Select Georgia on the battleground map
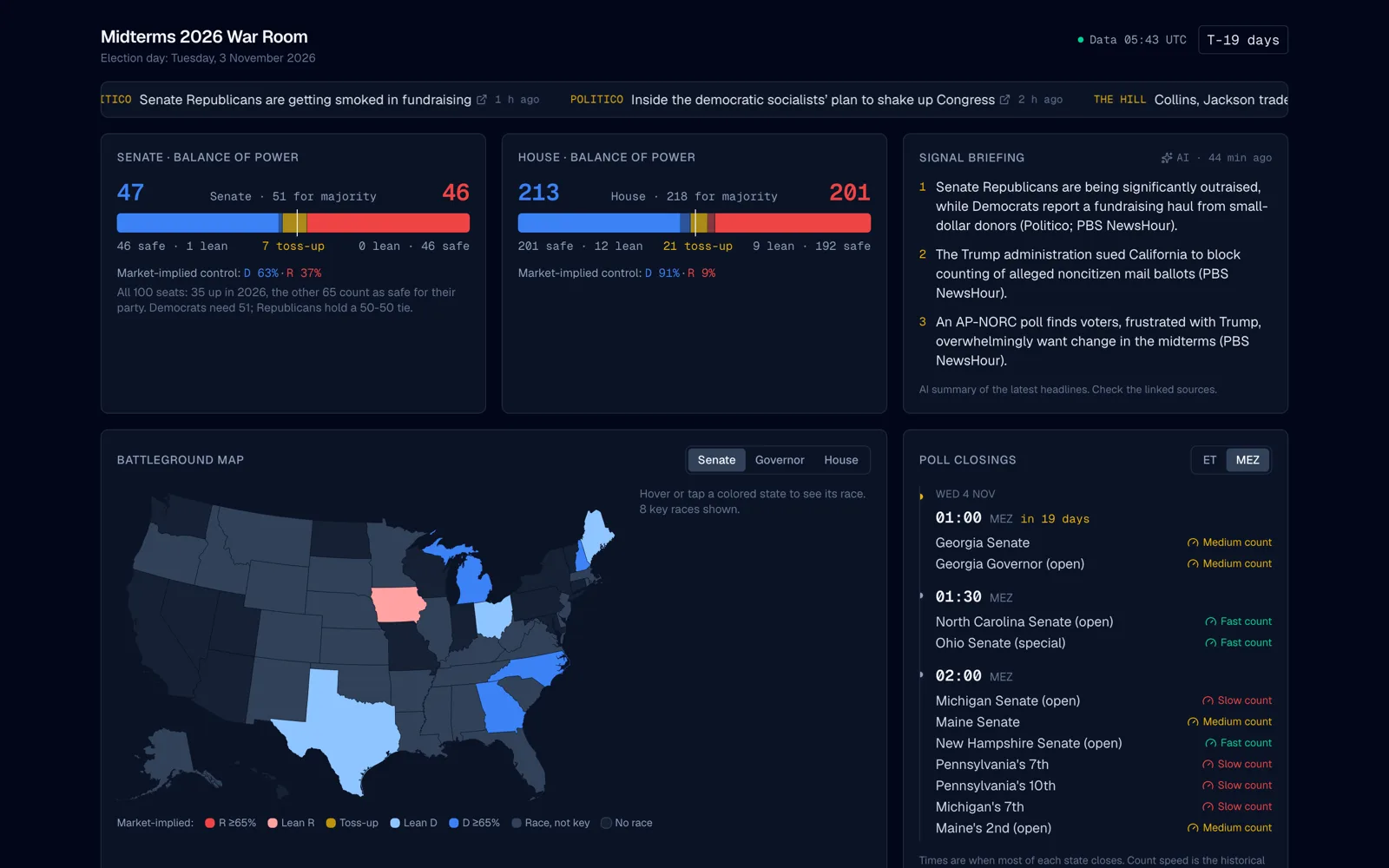This screenshot has height=868, width=1389. tap(502, 707)
